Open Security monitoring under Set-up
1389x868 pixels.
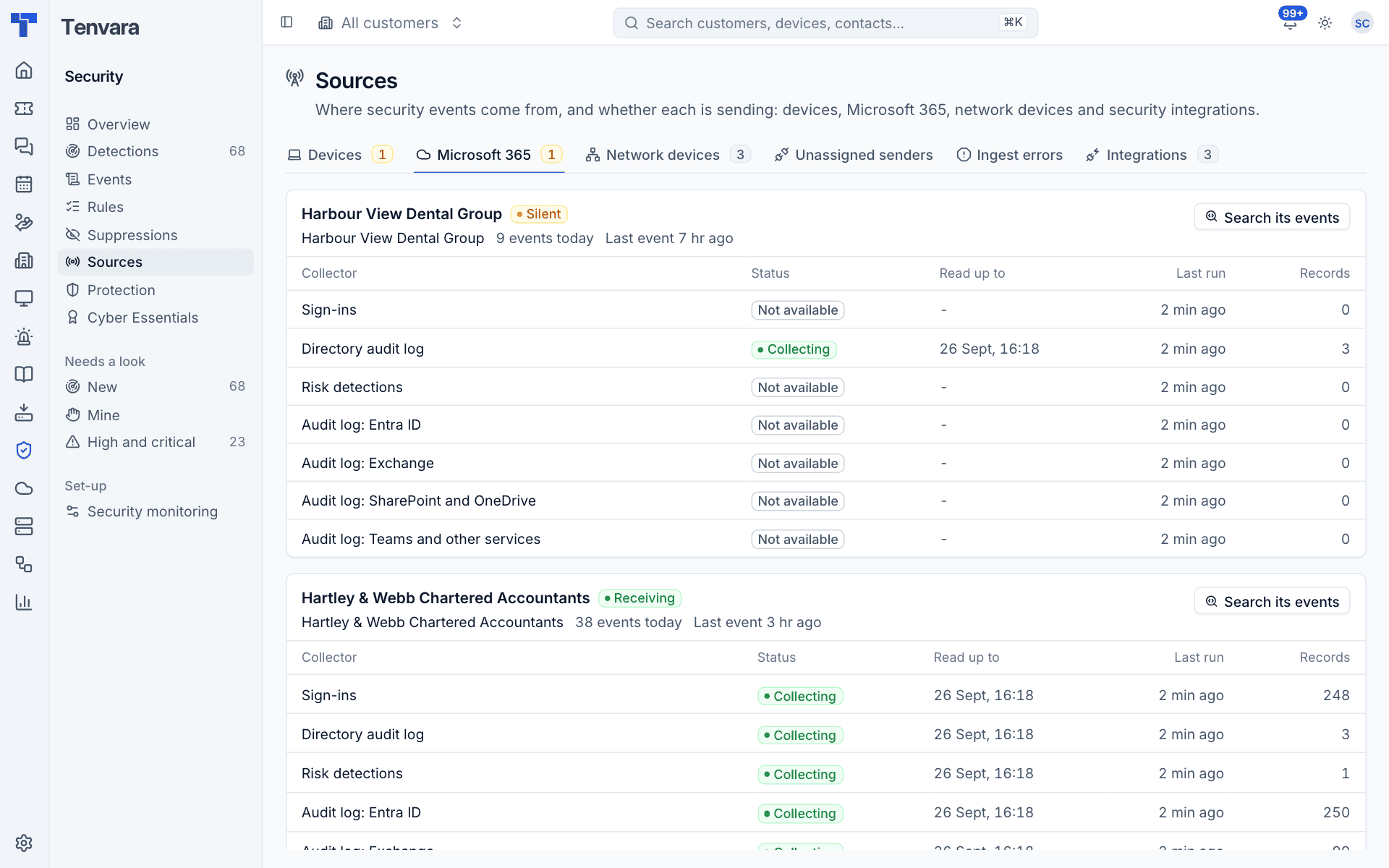[156, 511]
